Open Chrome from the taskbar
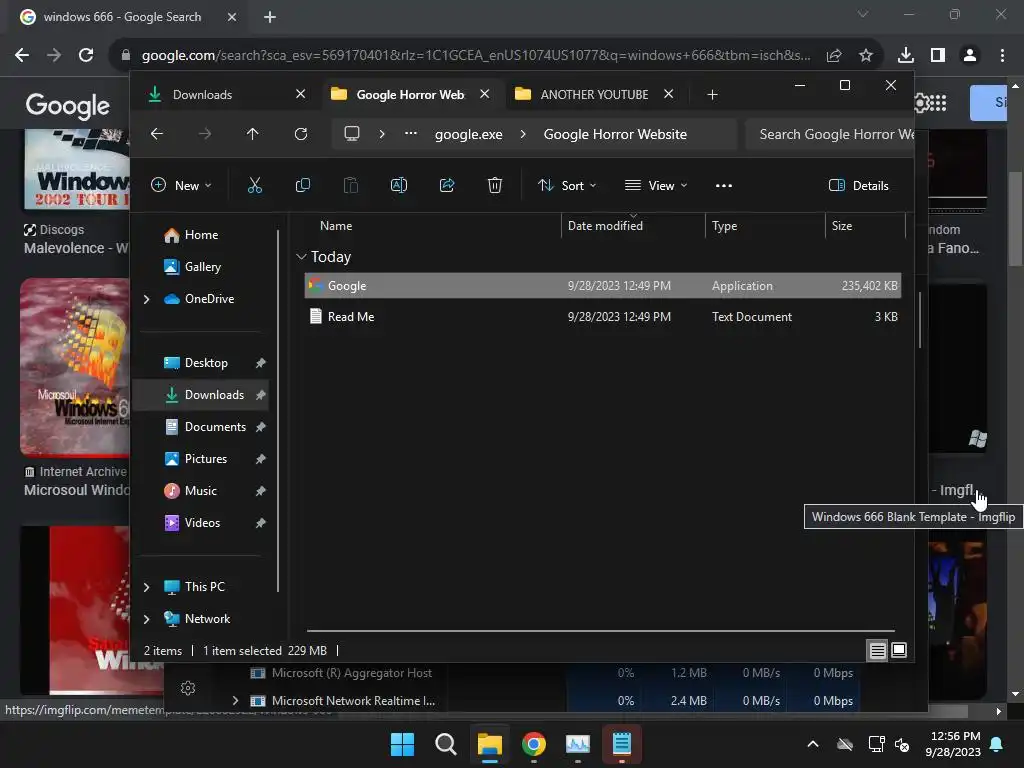1024x768 pixels. (534, 744)
